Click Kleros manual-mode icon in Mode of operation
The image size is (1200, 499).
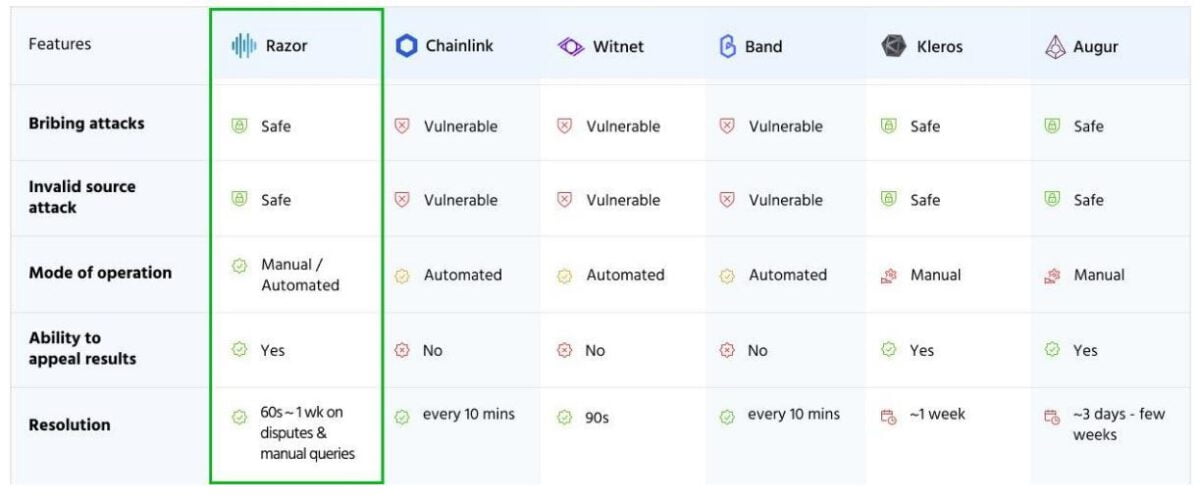click(x=889, y=275)
